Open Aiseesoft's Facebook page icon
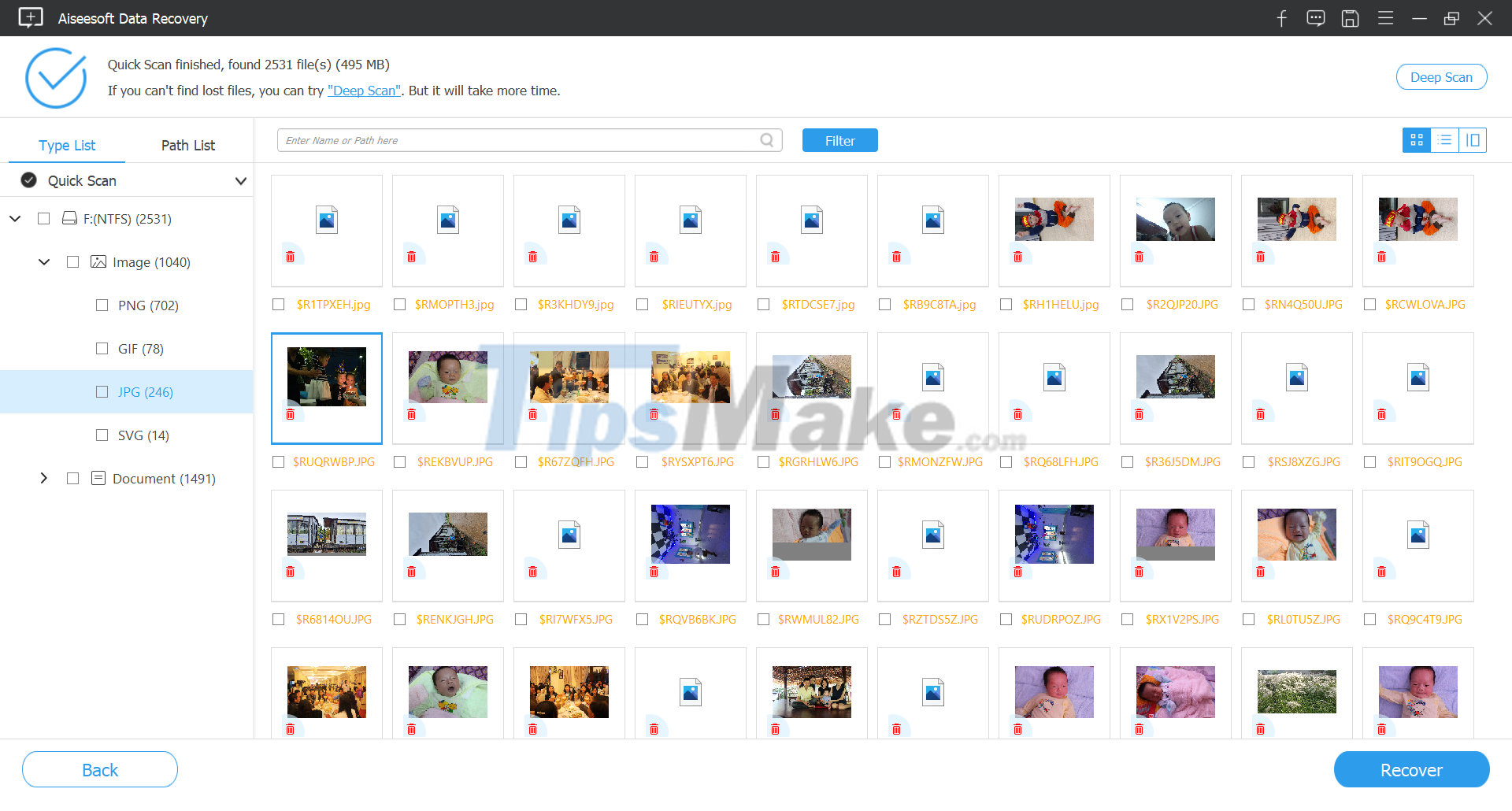This screenshot has width=1512, height=811. click(1281, 17)
